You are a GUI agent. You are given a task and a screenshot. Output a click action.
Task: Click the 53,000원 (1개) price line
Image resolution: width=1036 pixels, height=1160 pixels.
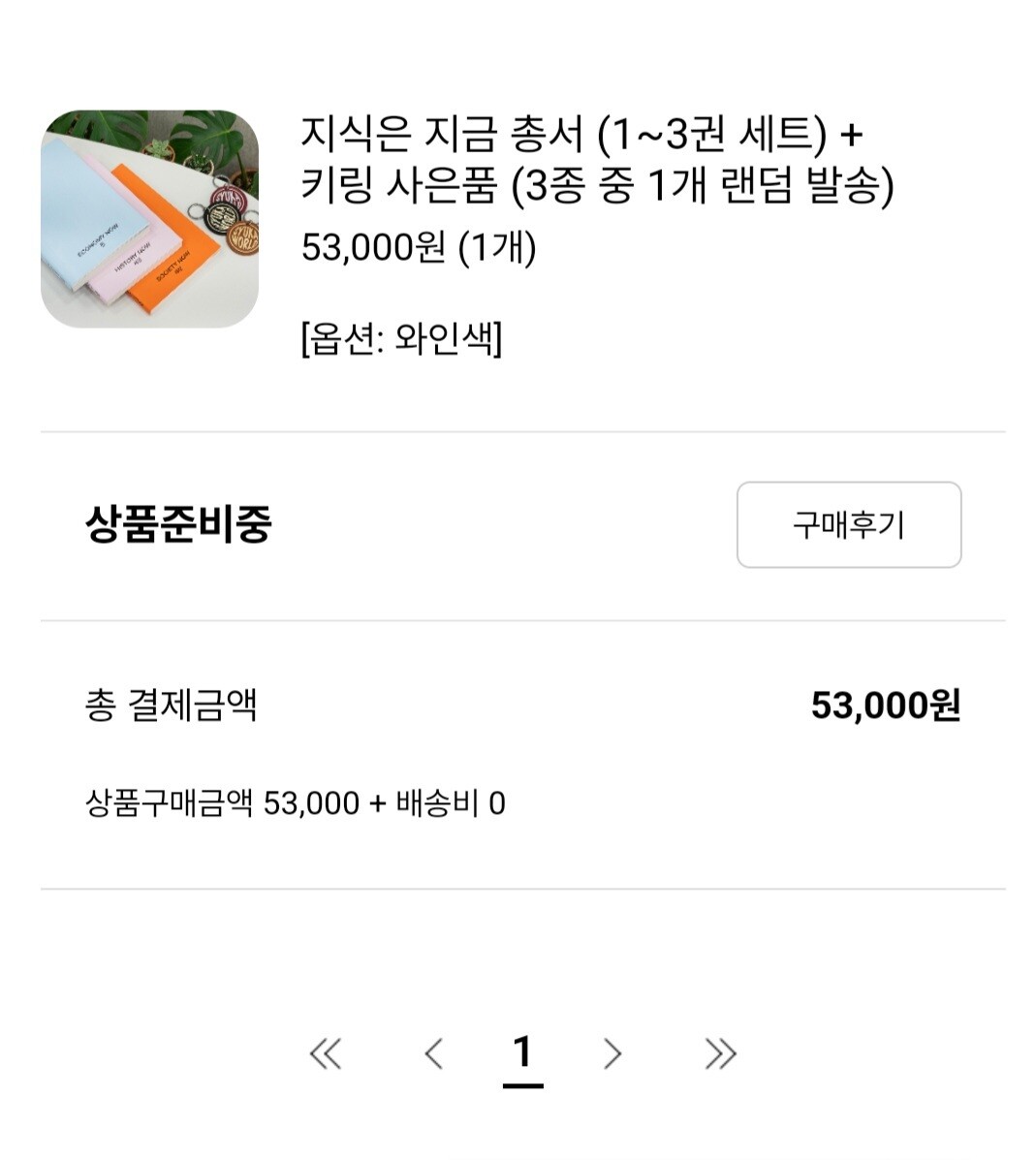[419, 247]
